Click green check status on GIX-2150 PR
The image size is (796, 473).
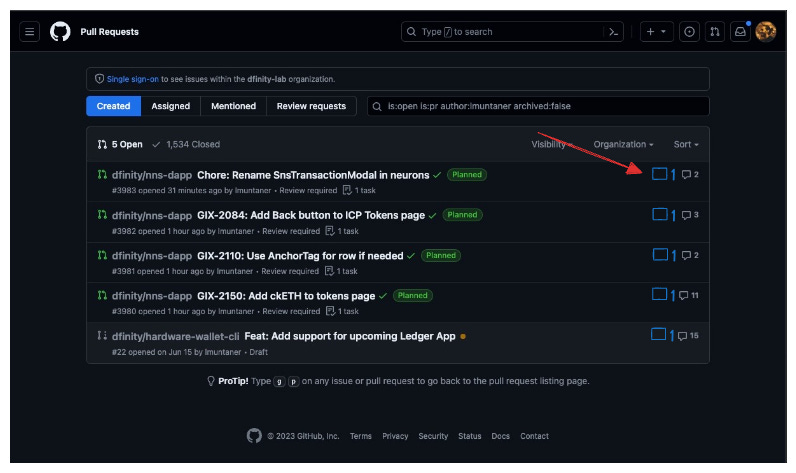(383, 296)
